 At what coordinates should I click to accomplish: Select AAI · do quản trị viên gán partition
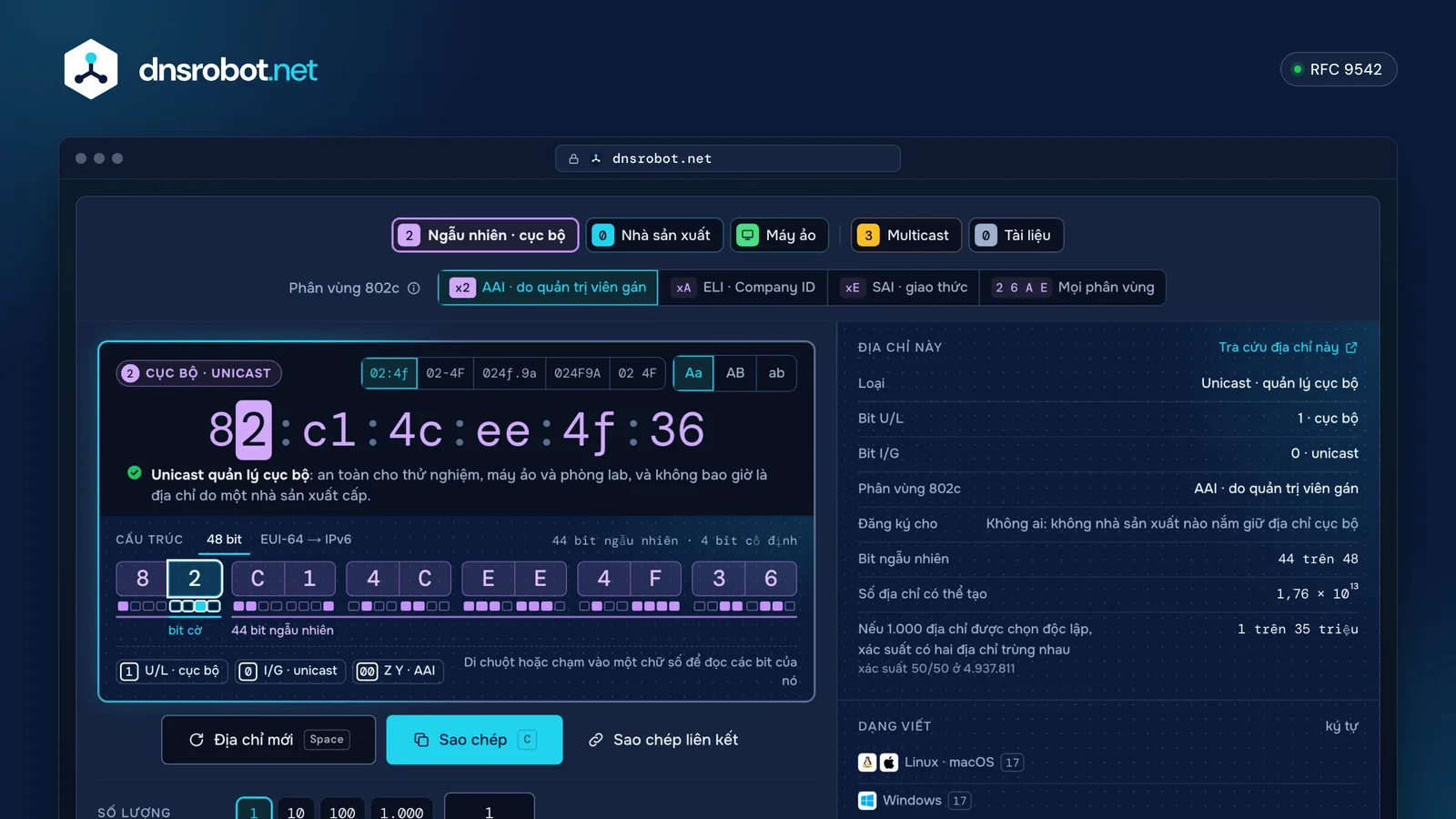(x=548, y=288)
